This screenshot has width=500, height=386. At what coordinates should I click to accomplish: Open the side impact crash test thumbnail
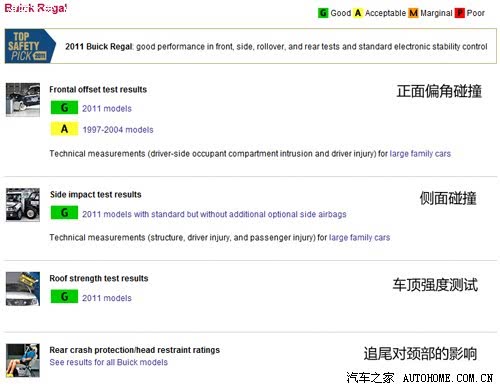point(23,205)
